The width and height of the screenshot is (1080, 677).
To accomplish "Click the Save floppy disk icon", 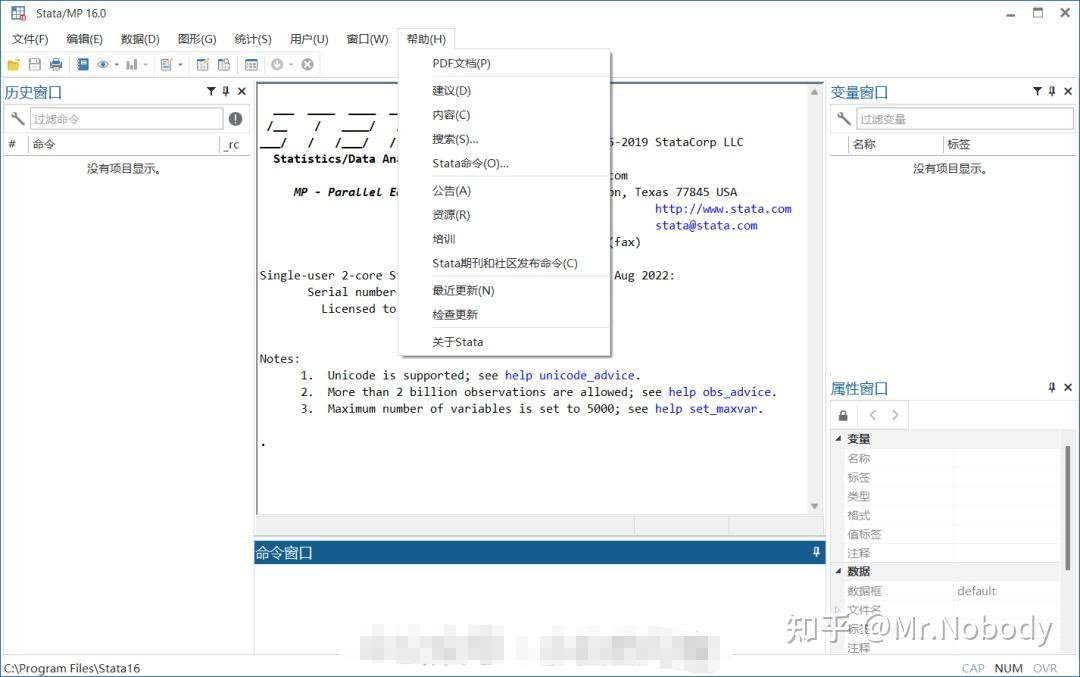I will click(x=34, y=65).
